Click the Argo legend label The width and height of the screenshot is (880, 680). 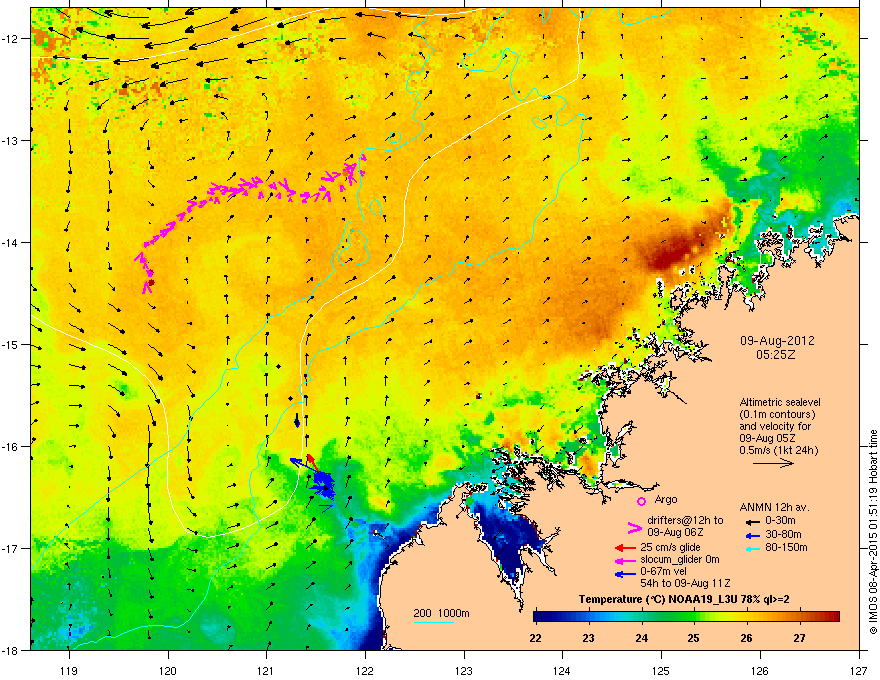pos(666,499)
